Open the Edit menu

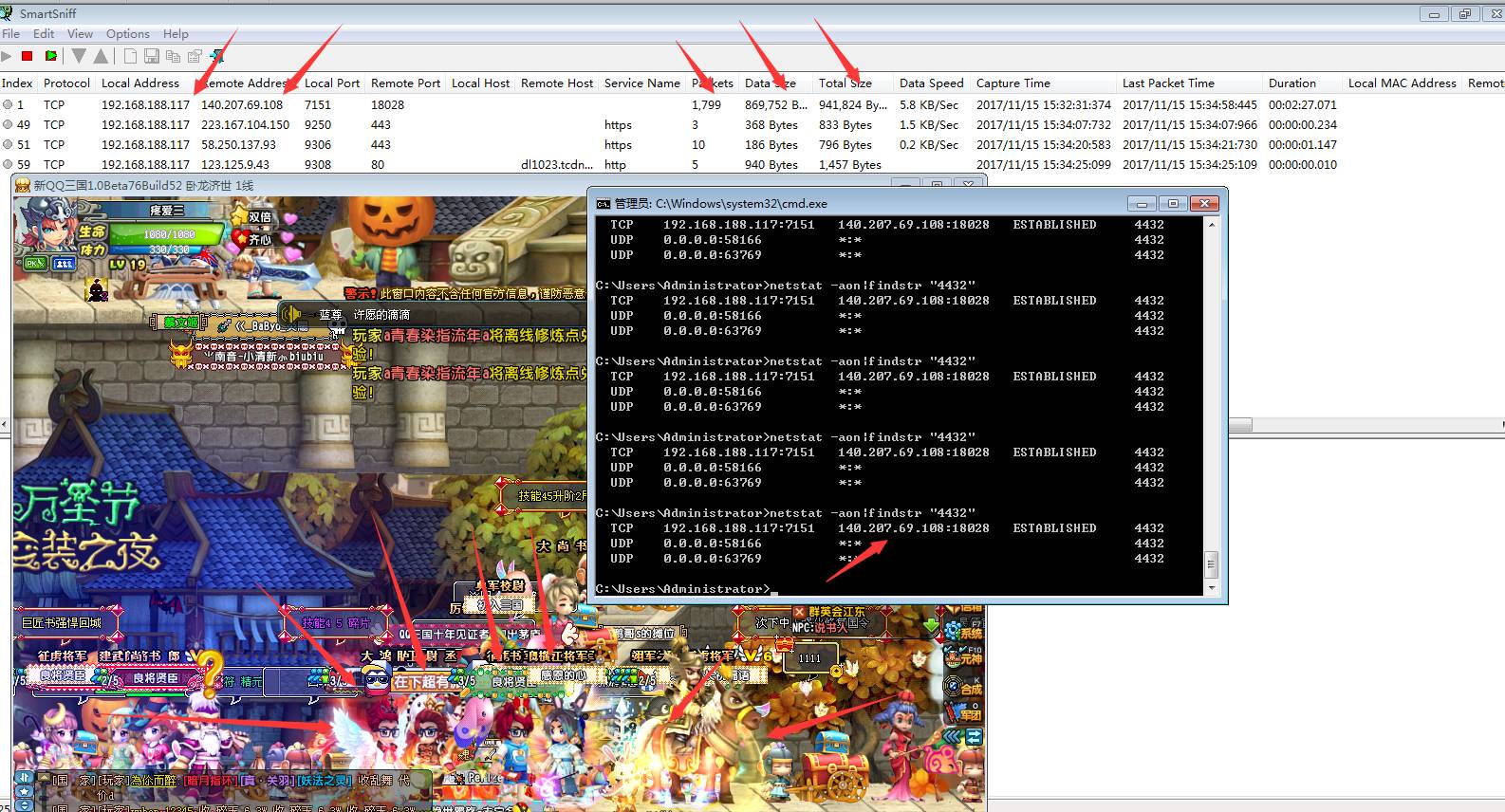point(44,33)
